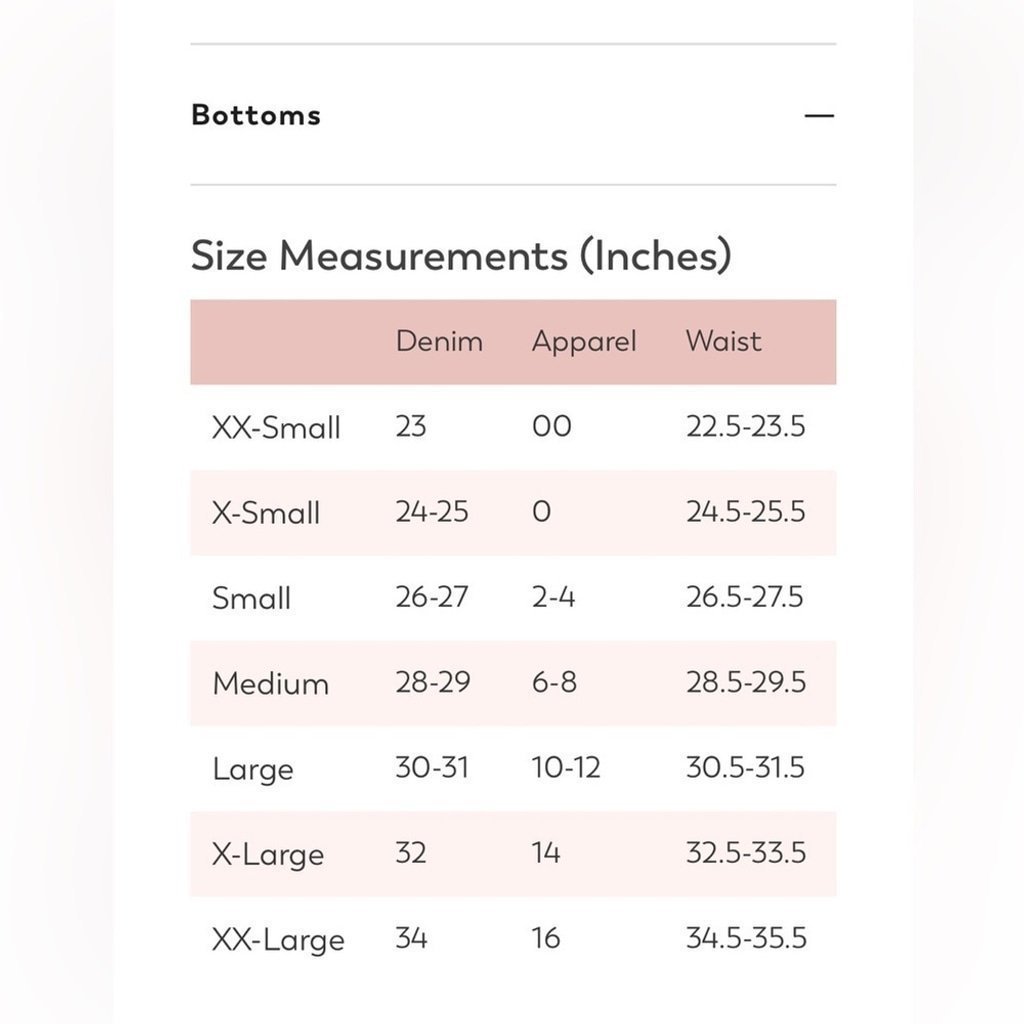Select the Size Measurements (Inches) title
1024x1024 pixels.
coord(461,255)
